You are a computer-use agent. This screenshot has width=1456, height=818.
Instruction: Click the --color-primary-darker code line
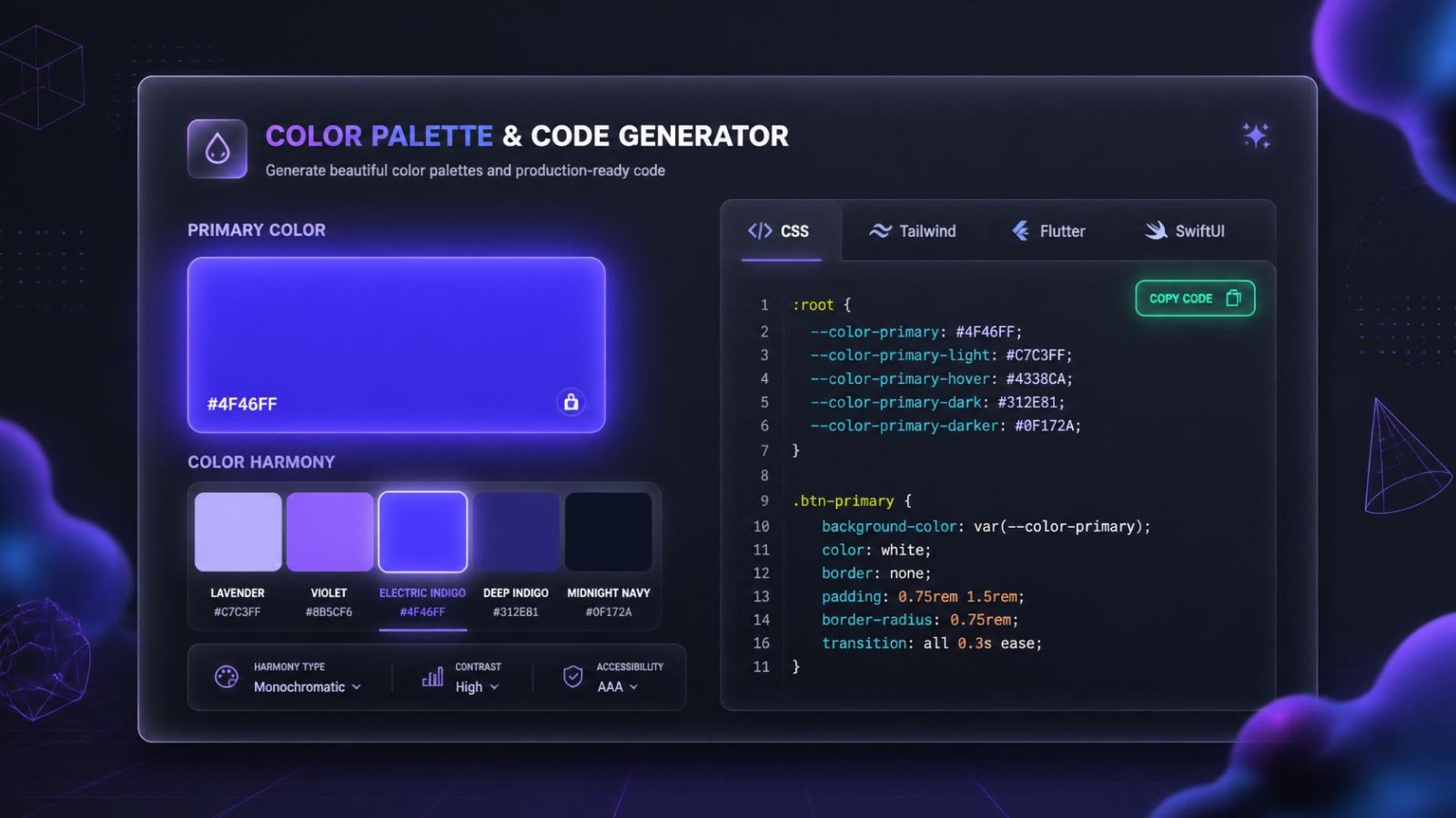pos(945,426)
